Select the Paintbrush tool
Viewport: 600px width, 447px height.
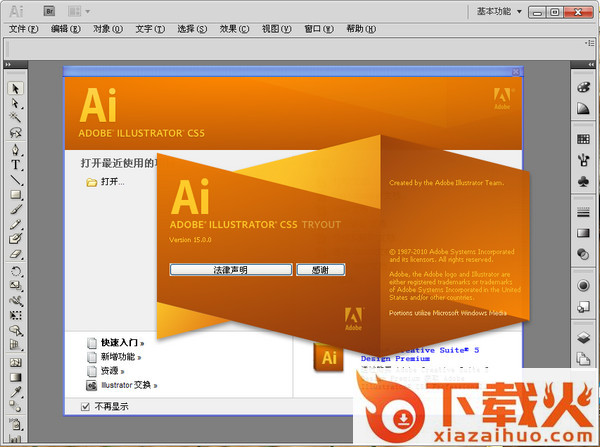pyautogui.click(x=15, y=209)
